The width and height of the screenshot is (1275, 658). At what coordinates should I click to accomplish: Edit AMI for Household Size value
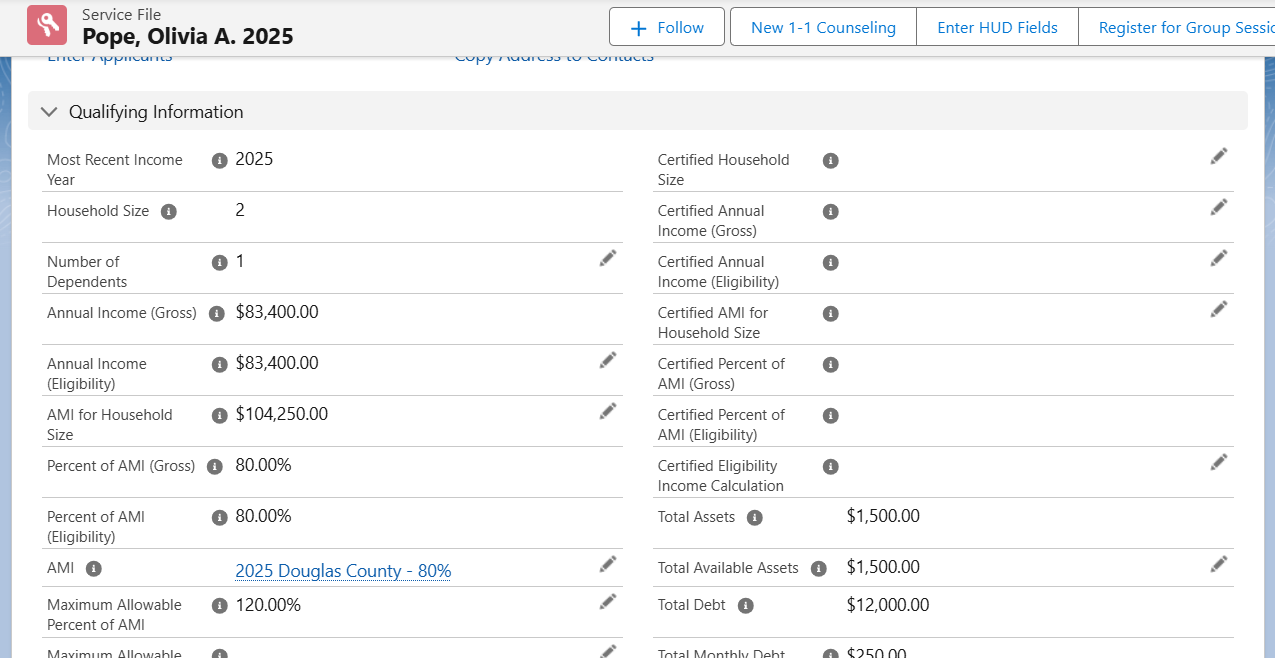[607, 411]
